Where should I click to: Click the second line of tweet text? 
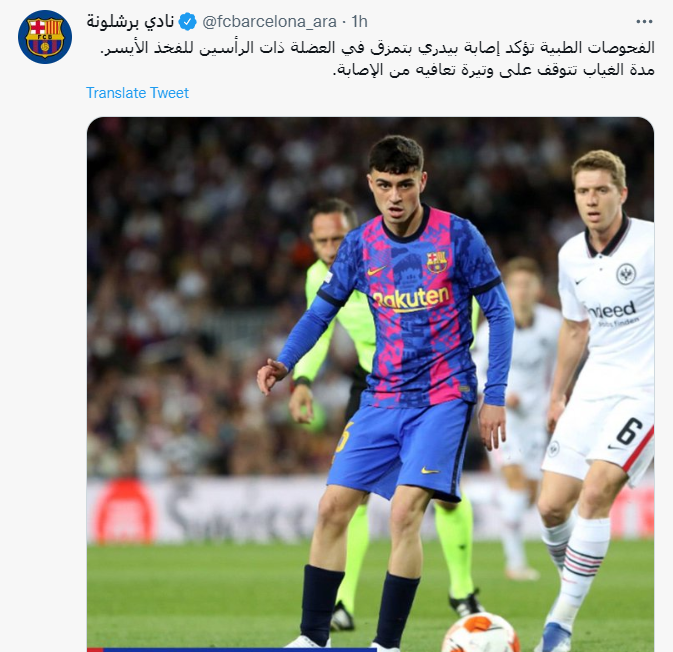[x=494, y=70]
